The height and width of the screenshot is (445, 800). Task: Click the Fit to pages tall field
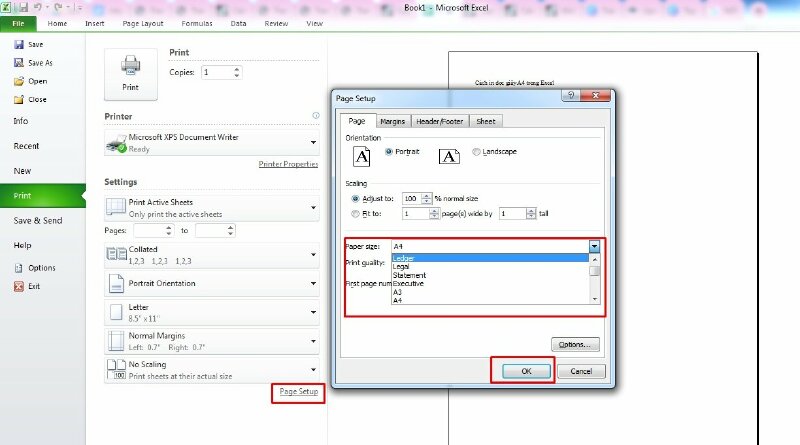click(x=513, y=214)
